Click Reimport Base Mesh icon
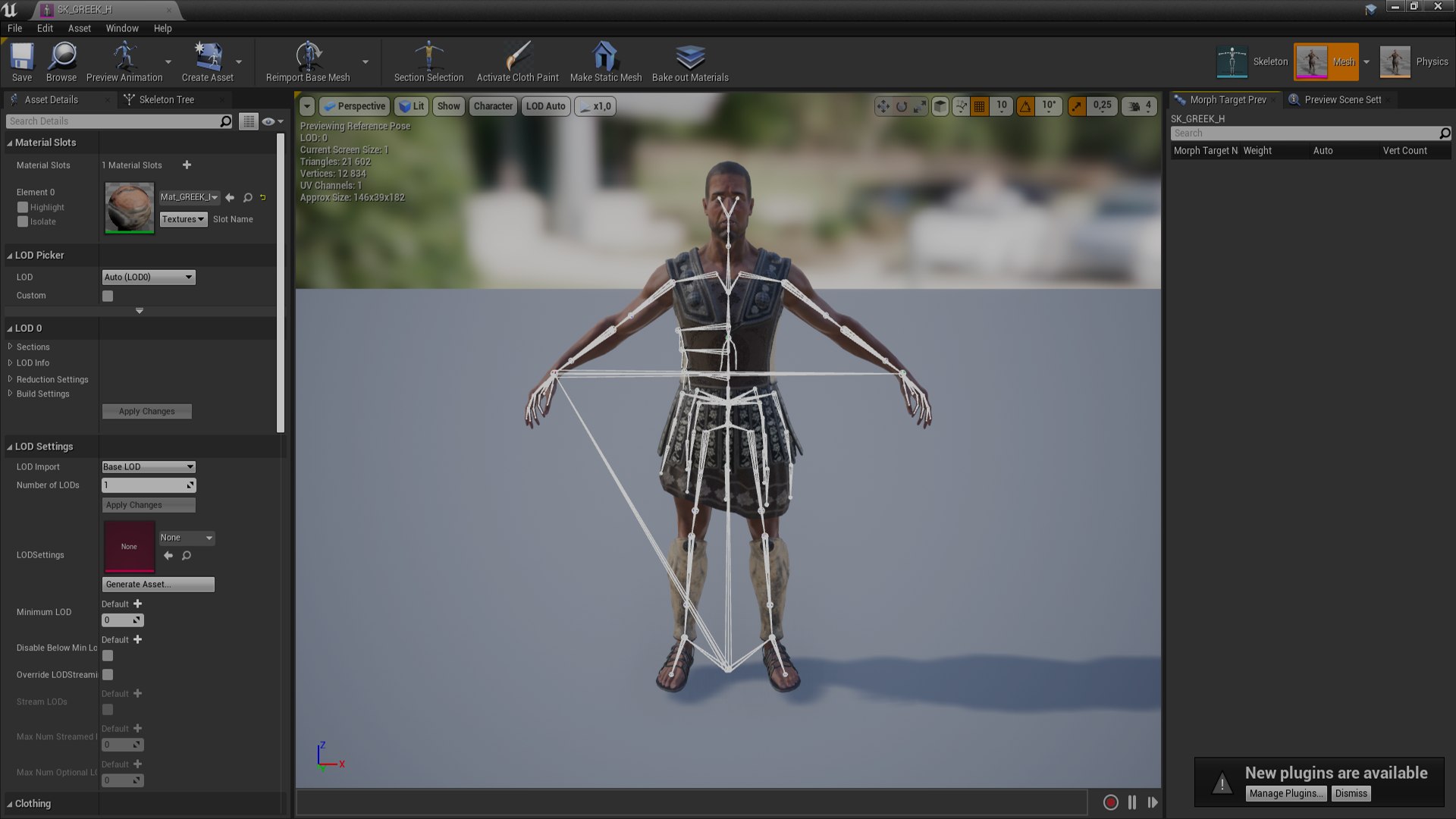The image size is (1456, 819). tap(308, 58)
